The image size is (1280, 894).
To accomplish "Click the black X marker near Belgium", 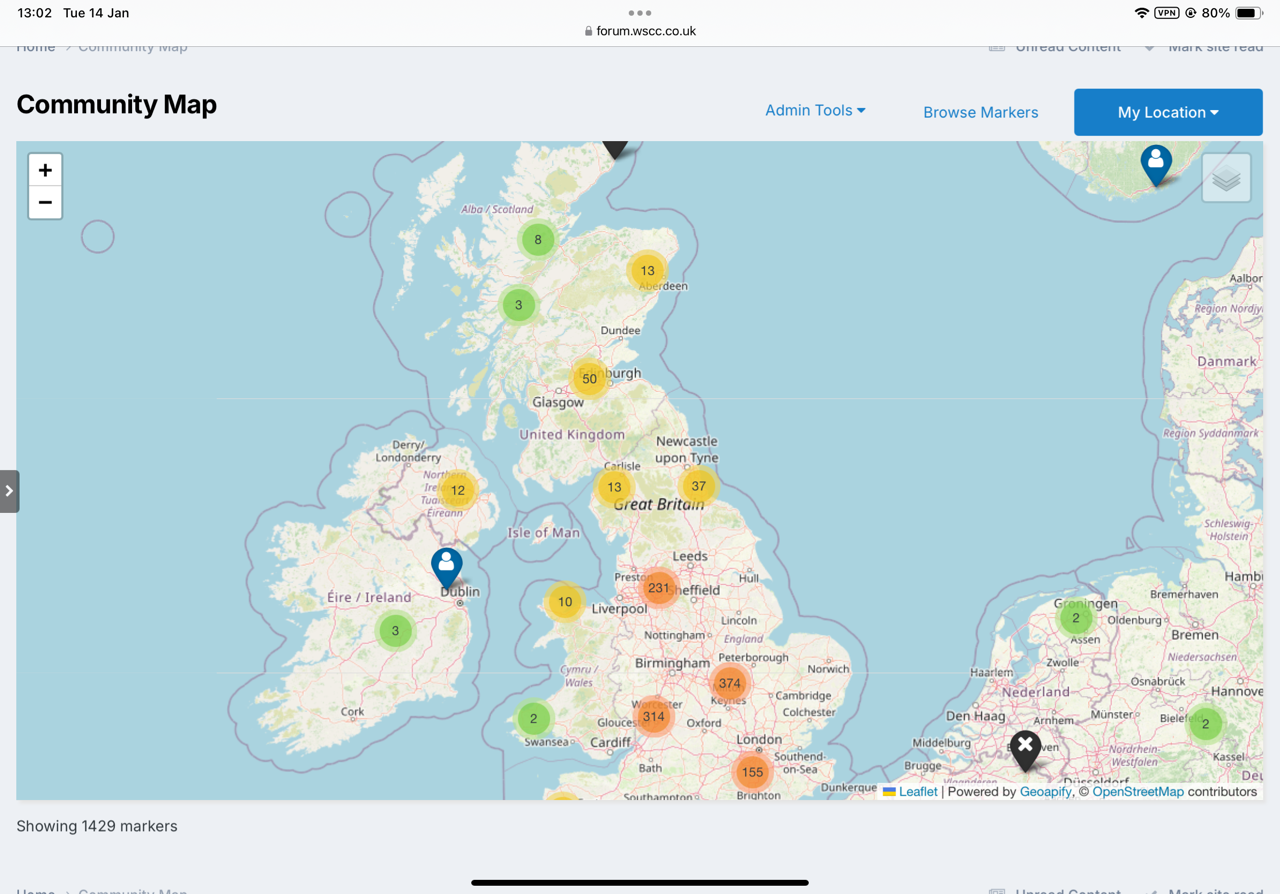I will [1025, 749].
